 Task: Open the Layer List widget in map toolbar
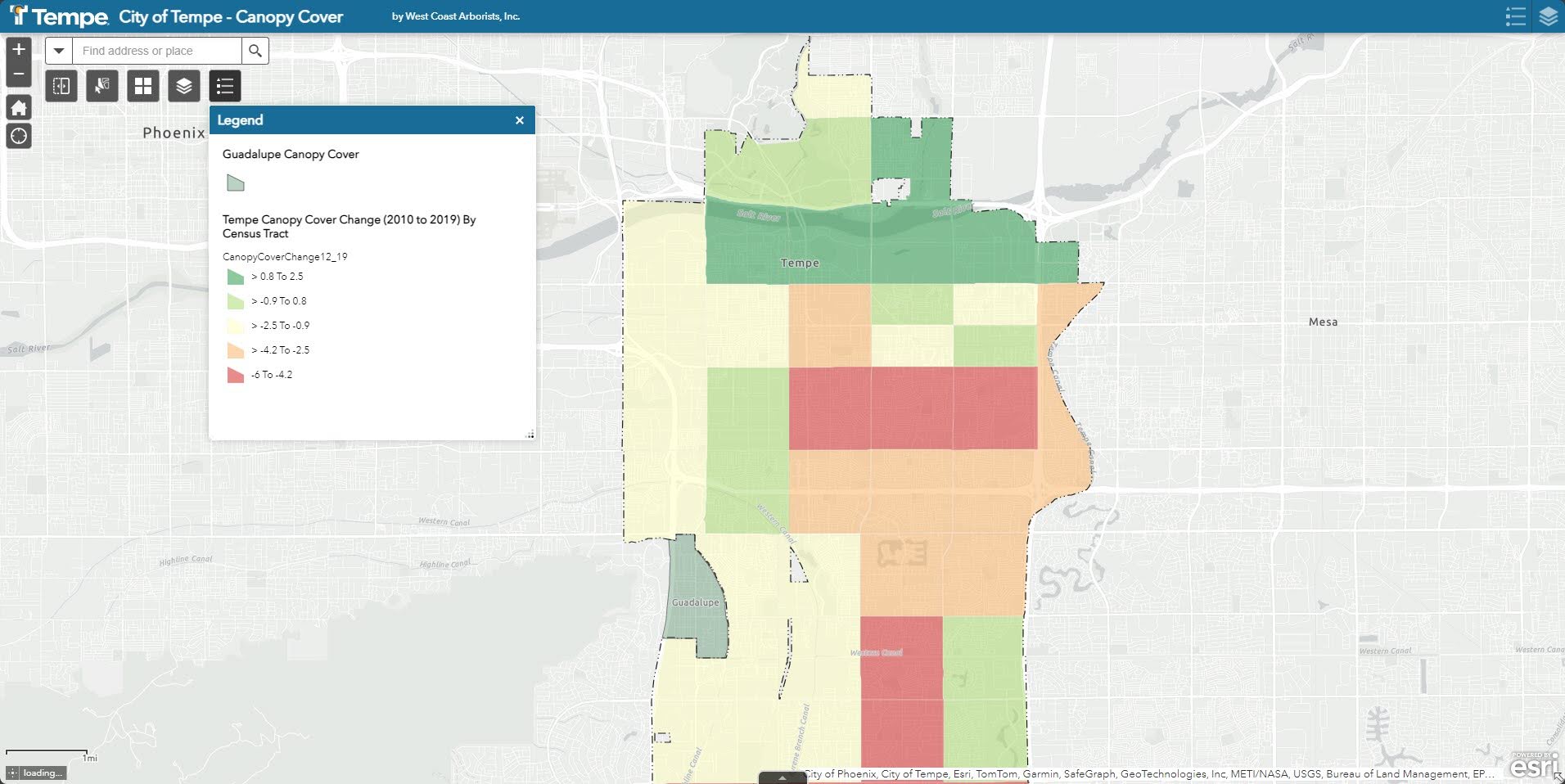(x=184, y=86)
